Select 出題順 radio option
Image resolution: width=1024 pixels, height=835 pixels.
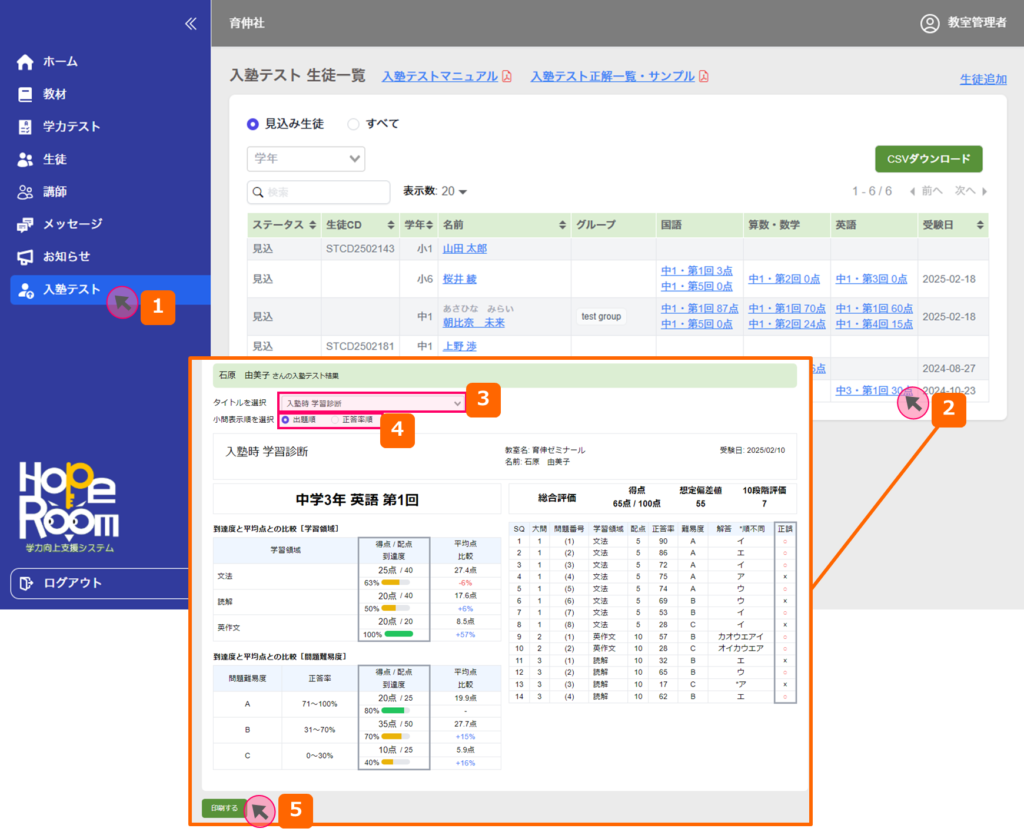[x=286, y=420]
